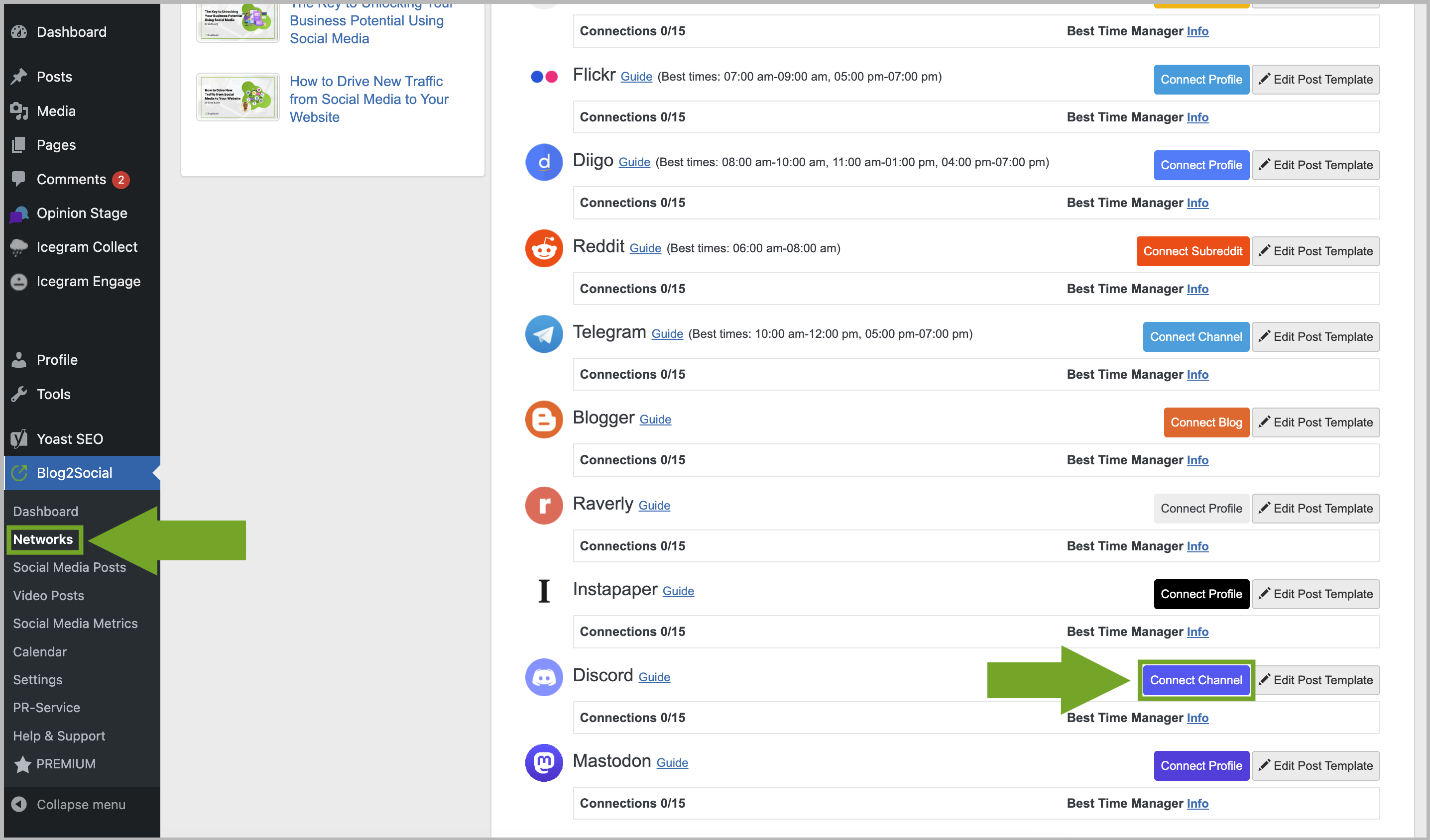
Task: Edit Post Template for Reddit
Action: (1315, 251)
